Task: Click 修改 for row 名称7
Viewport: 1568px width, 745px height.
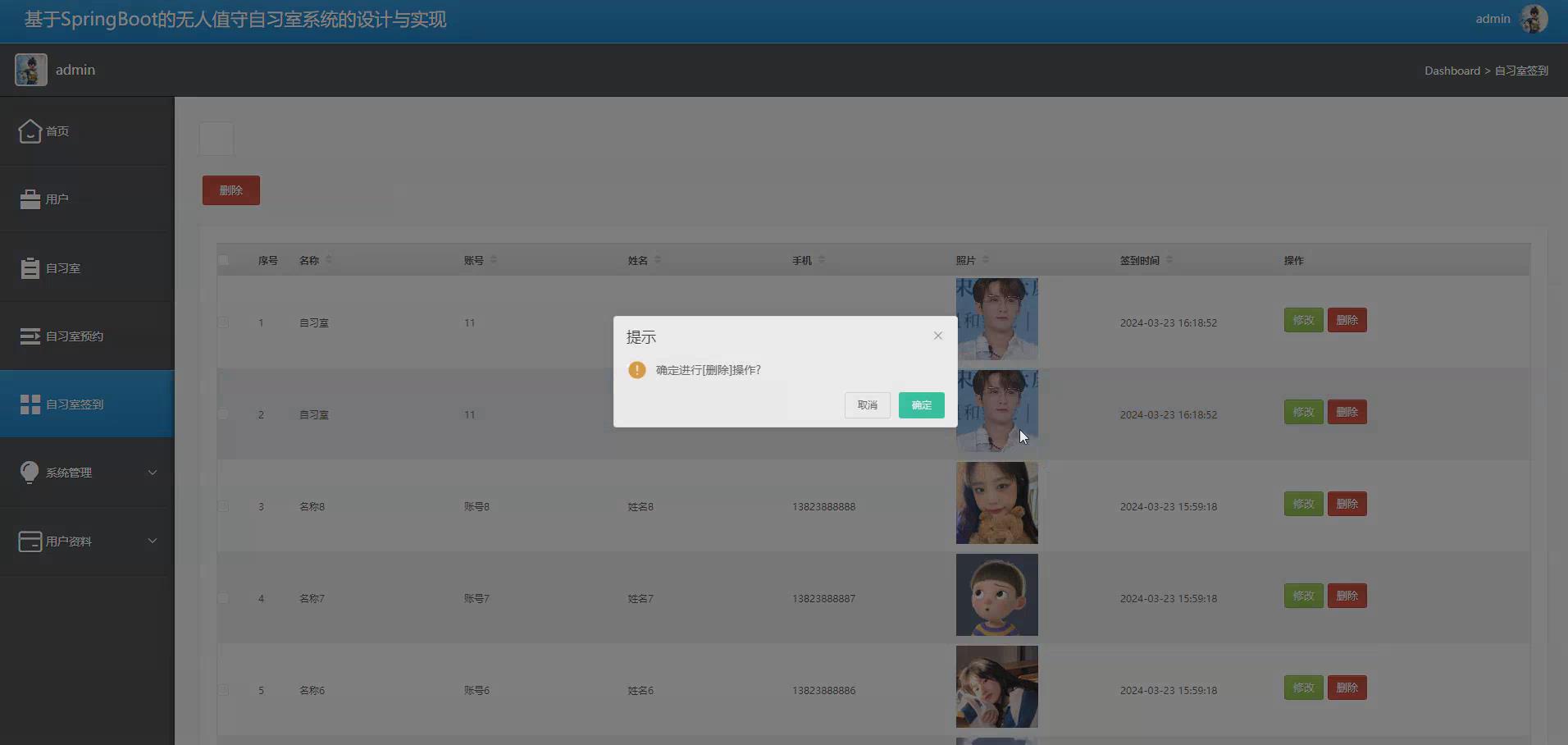Action: tap(1304, 596)
